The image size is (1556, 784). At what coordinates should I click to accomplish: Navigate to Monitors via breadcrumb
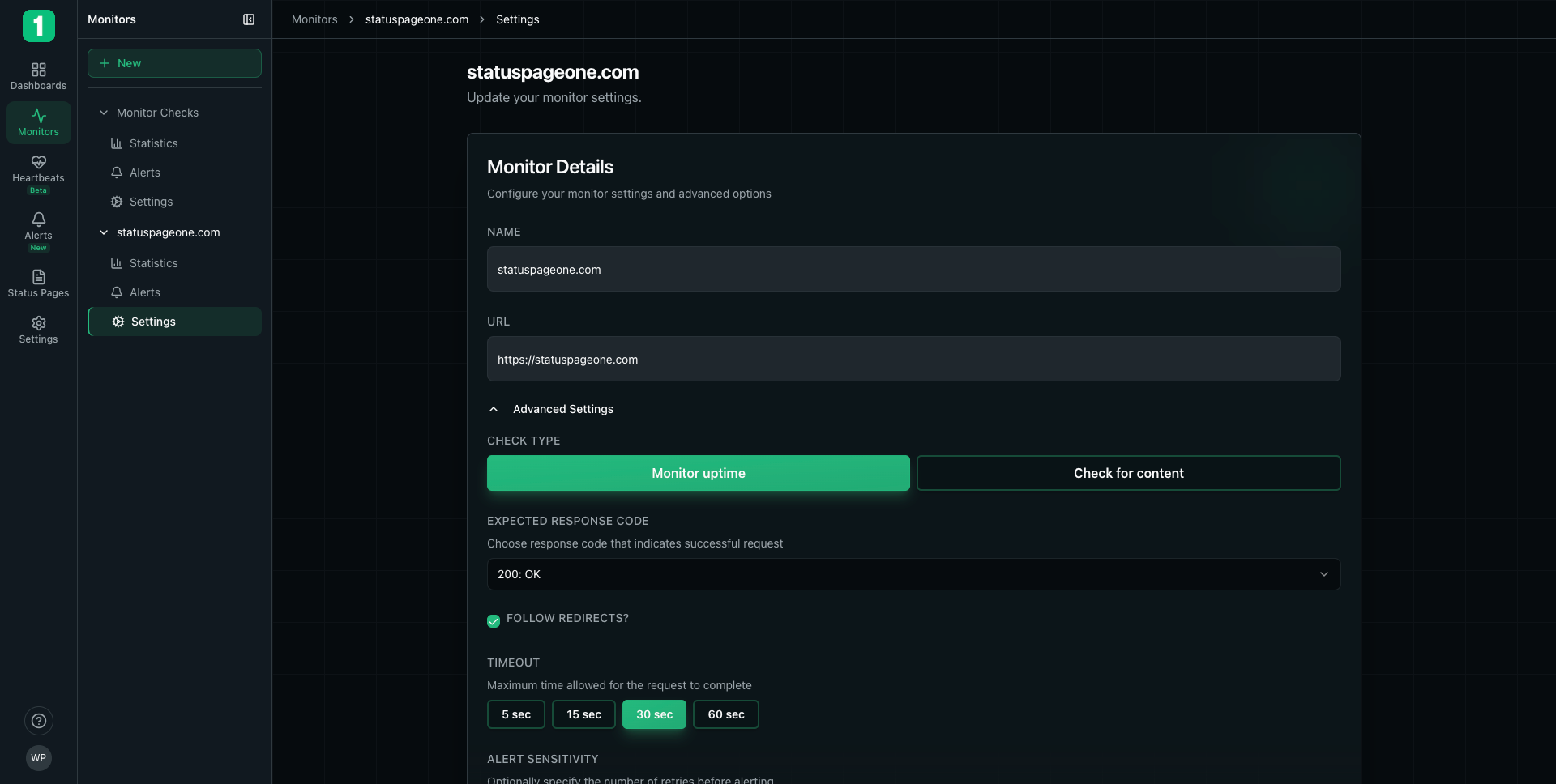(314, 19)
